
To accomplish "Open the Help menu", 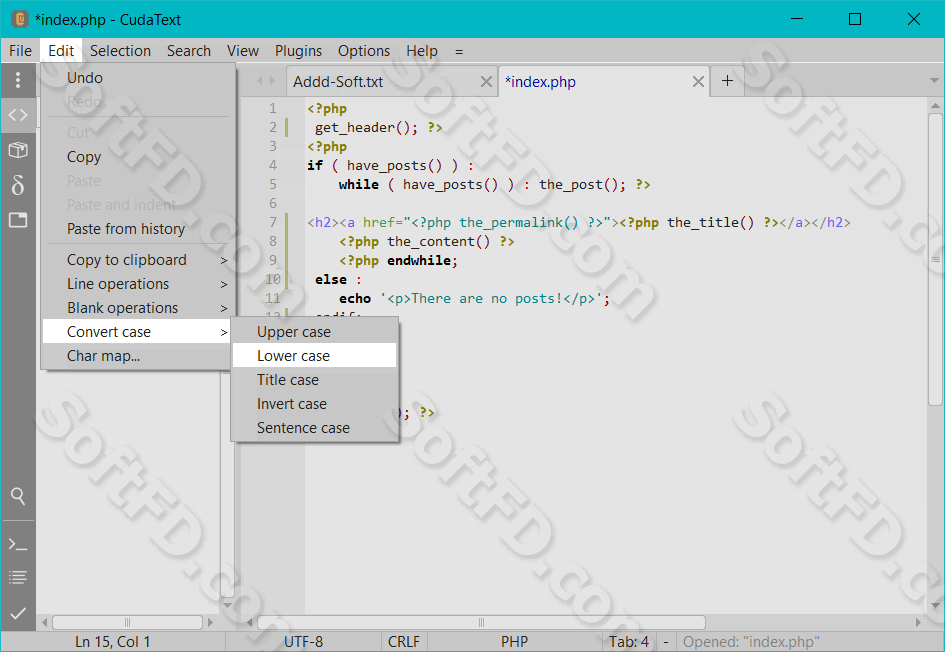I will pos(422,51).
